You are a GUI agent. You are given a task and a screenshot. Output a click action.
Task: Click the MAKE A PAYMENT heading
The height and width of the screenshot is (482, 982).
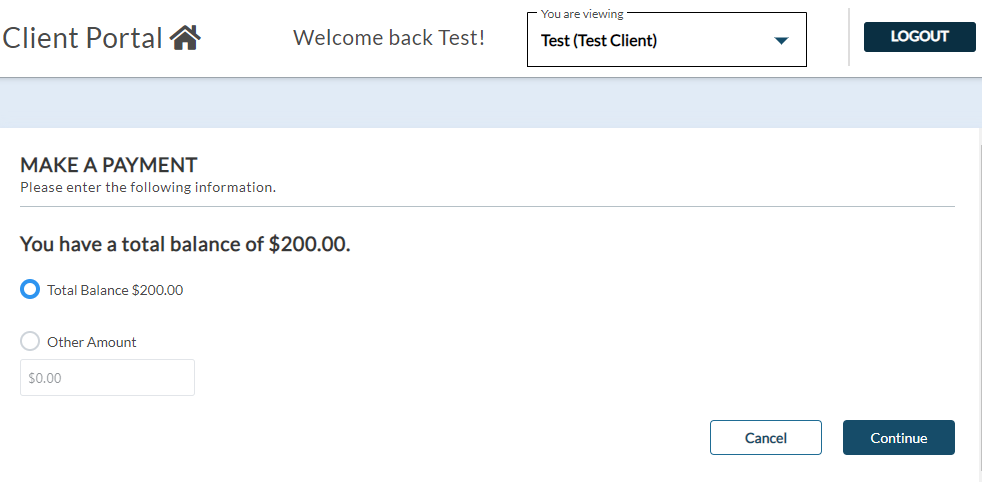pos(109,165)
